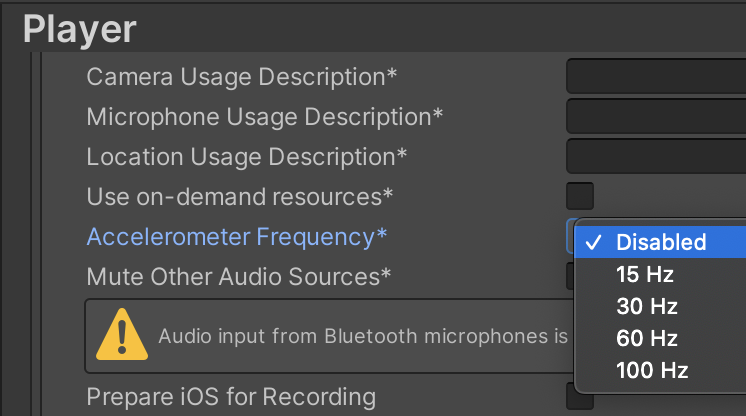This screenshot has width=746, height=416.
Task: Choose 15 Hz accelerometer frequency
Action: (x=645, y=274)
